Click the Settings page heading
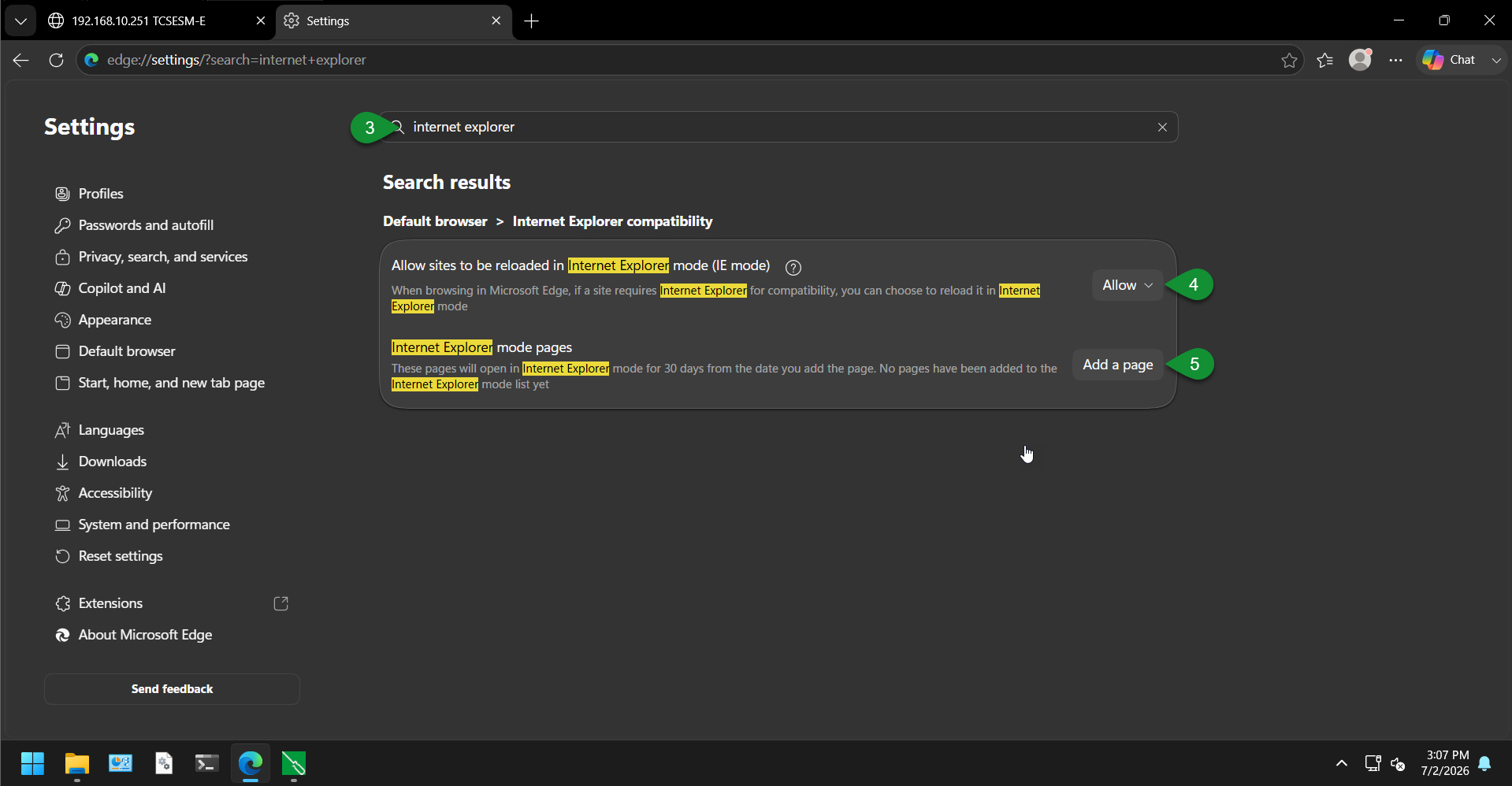The image size is (1512, 786). click(x=90, y=127)
